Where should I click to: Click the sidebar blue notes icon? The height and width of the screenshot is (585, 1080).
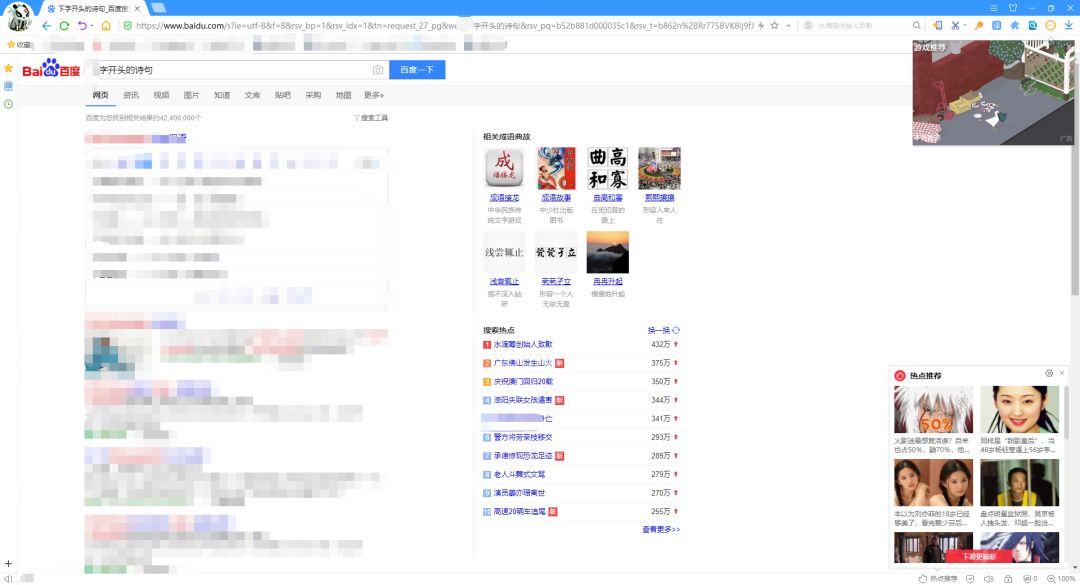point(8,86)
